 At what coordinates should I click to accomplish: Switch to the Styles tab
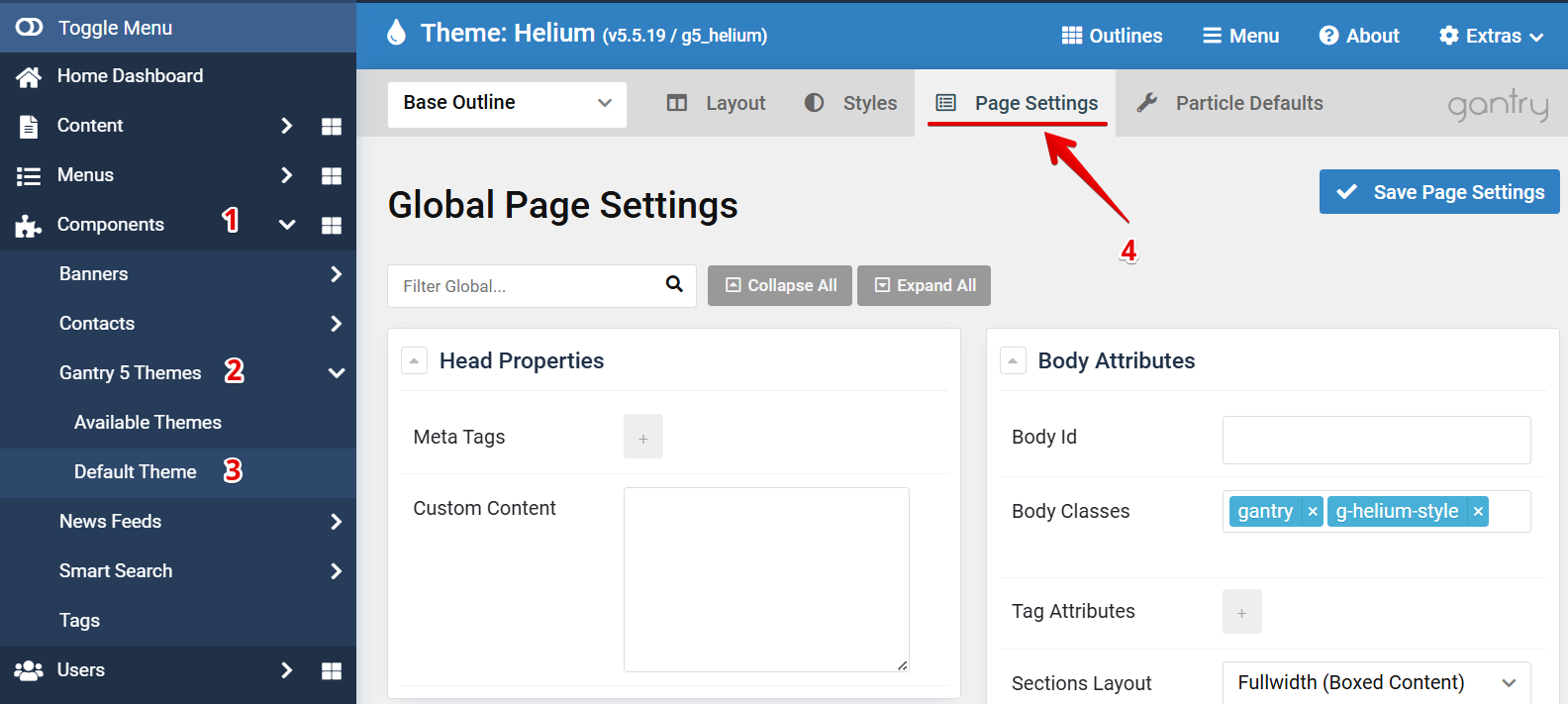tap(850, 103)
